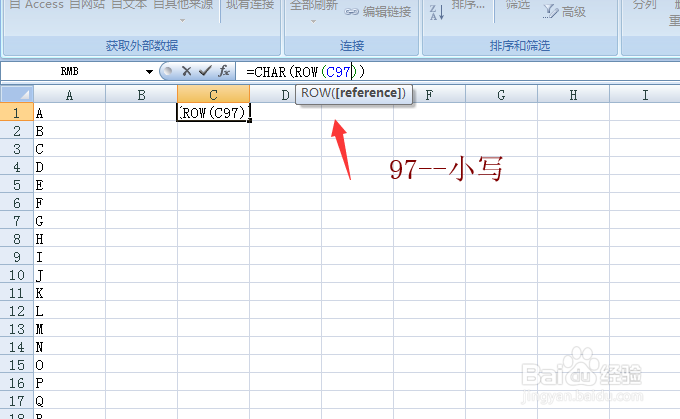
Task: Select row 13 header
Action: click(x=16, y=329)
